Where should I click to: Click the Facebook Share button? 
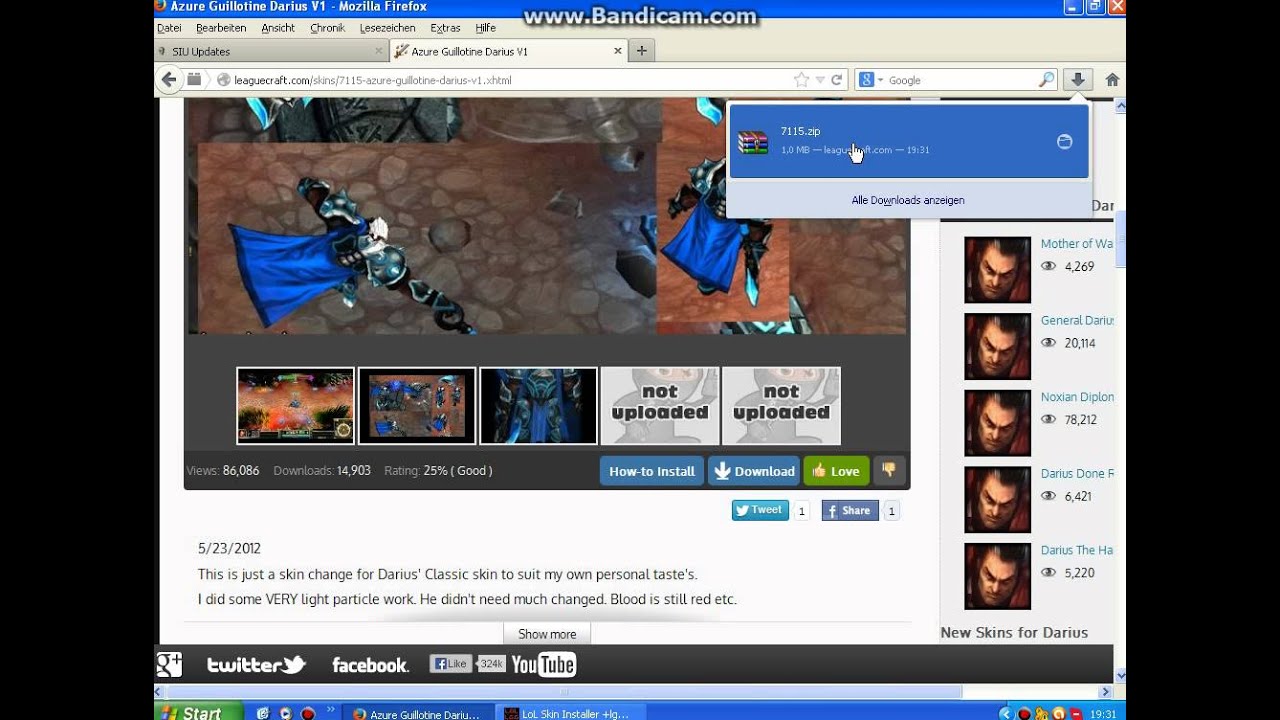pos(850,510)
